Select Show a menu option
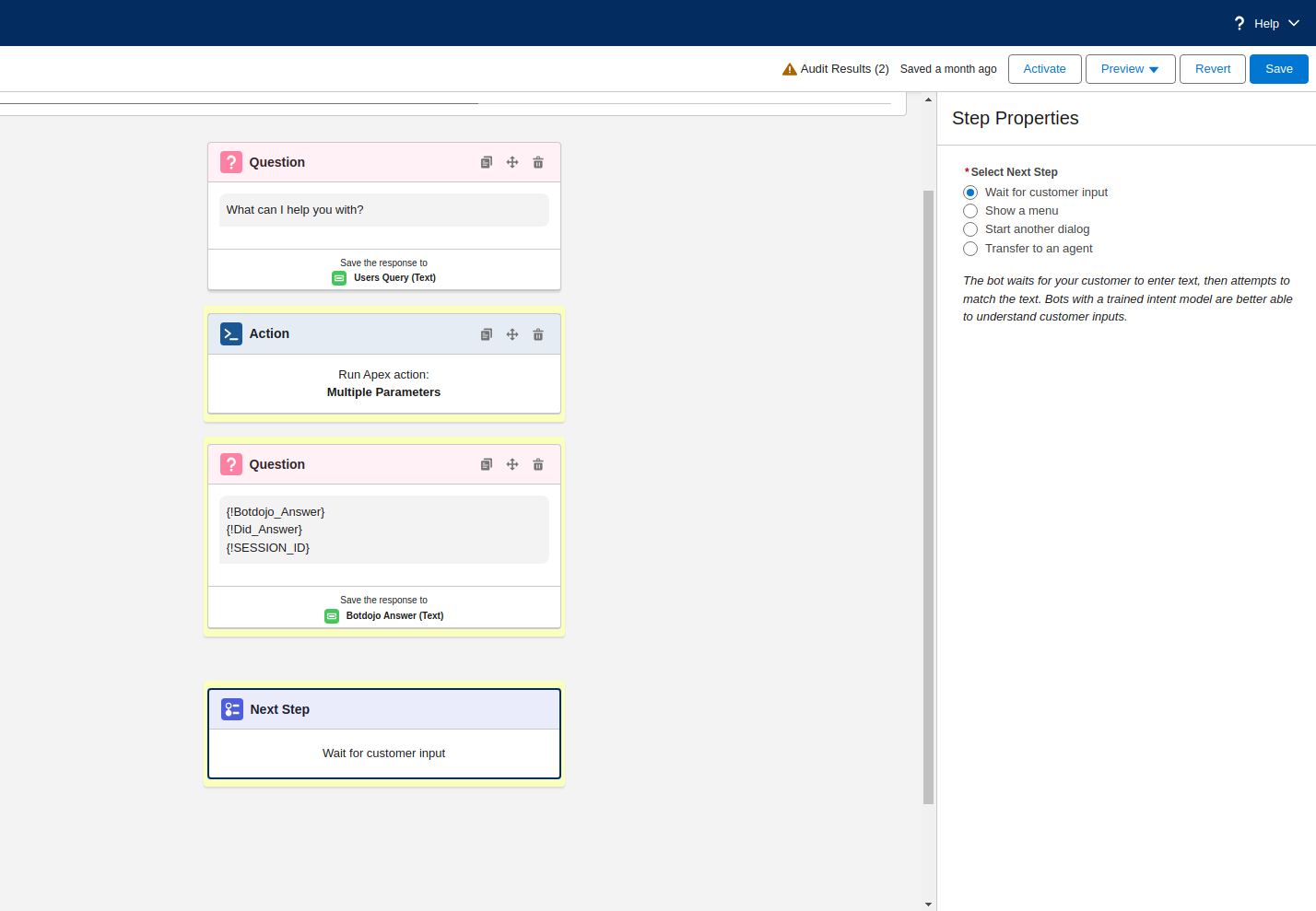This screenshot has height=911, width=1316. [970, 211]
